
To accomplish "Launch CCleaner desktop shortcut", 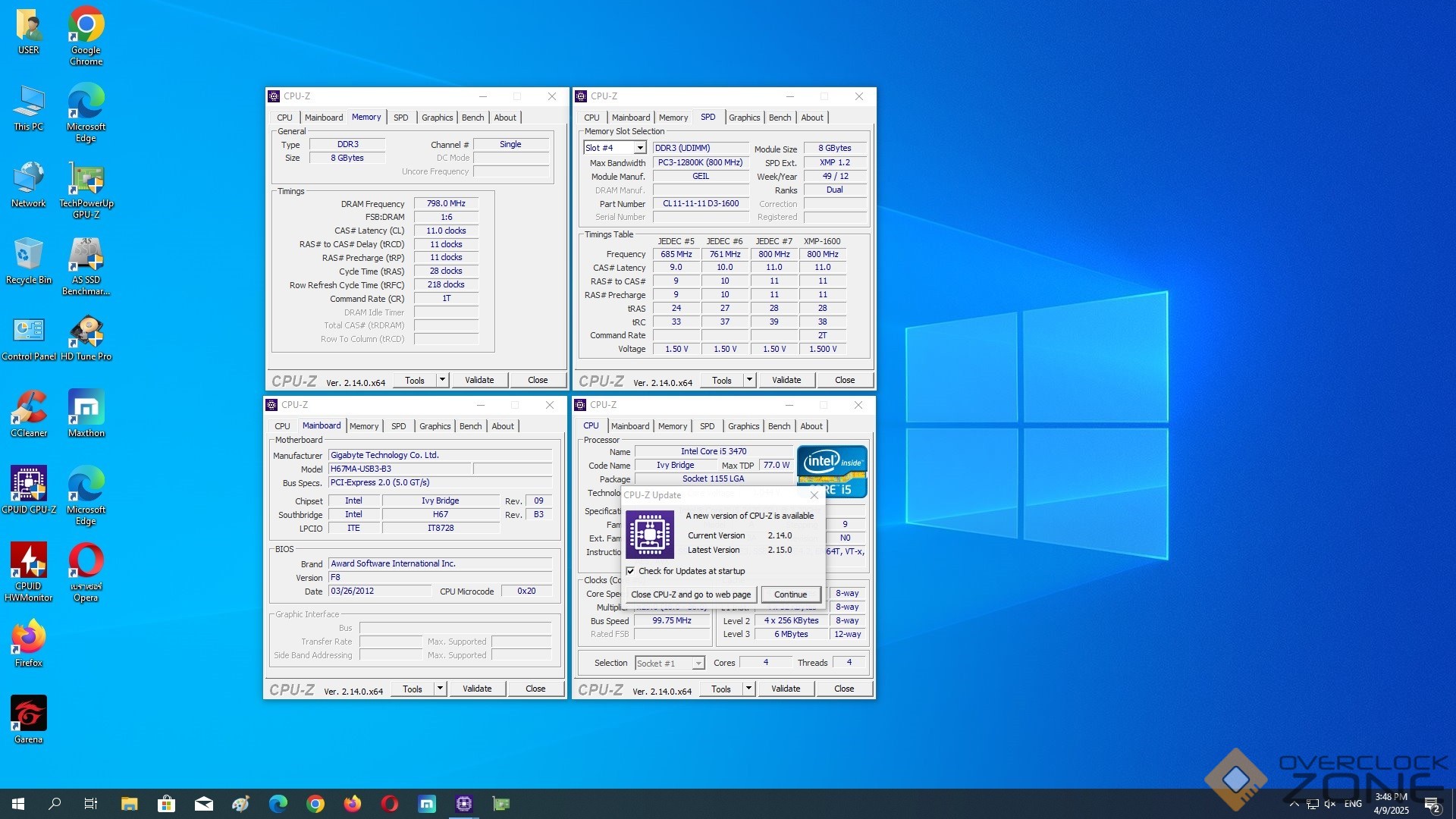I will (x=29, y=413).
